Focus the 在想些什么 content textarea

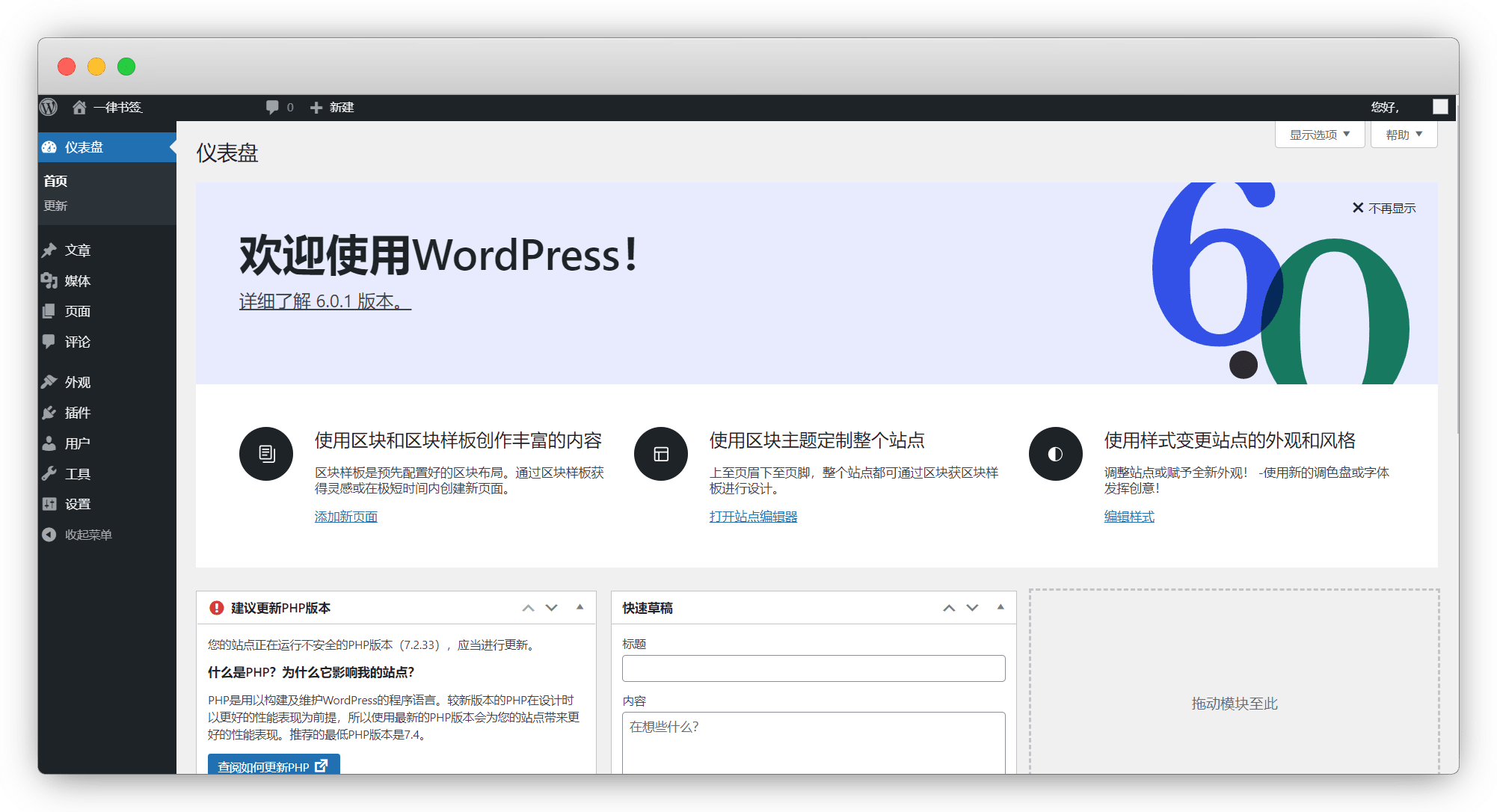coord(814,742)
